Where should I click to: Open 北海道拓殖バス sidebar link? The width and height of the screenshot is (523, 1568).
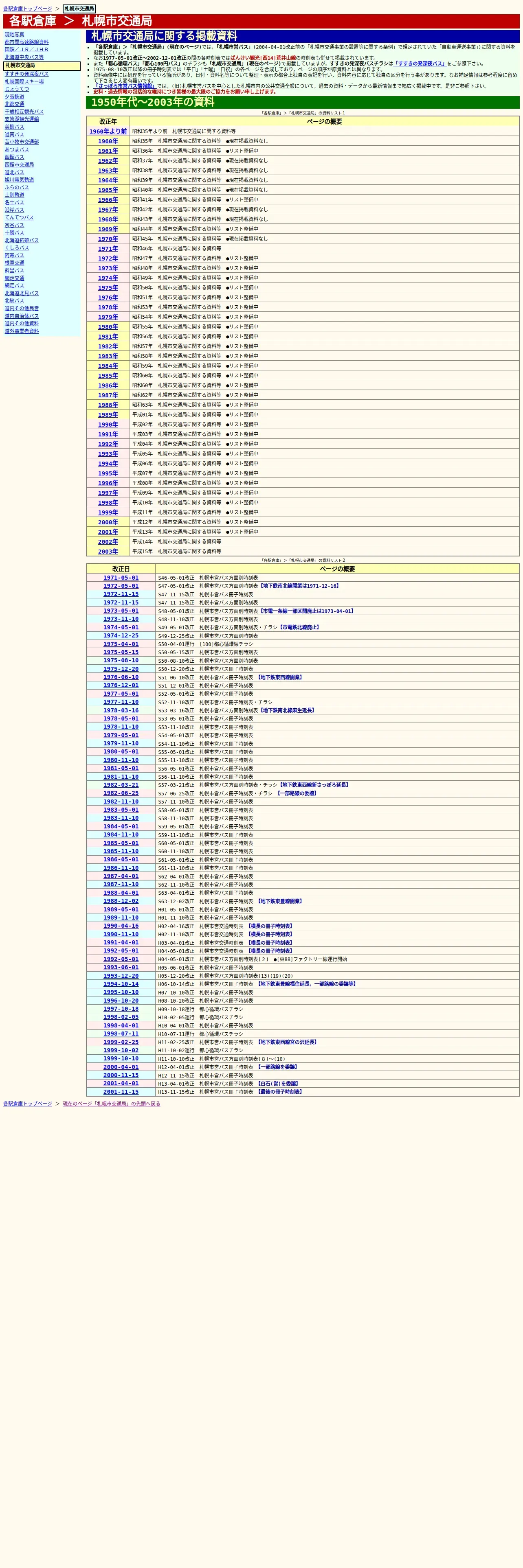22,241
